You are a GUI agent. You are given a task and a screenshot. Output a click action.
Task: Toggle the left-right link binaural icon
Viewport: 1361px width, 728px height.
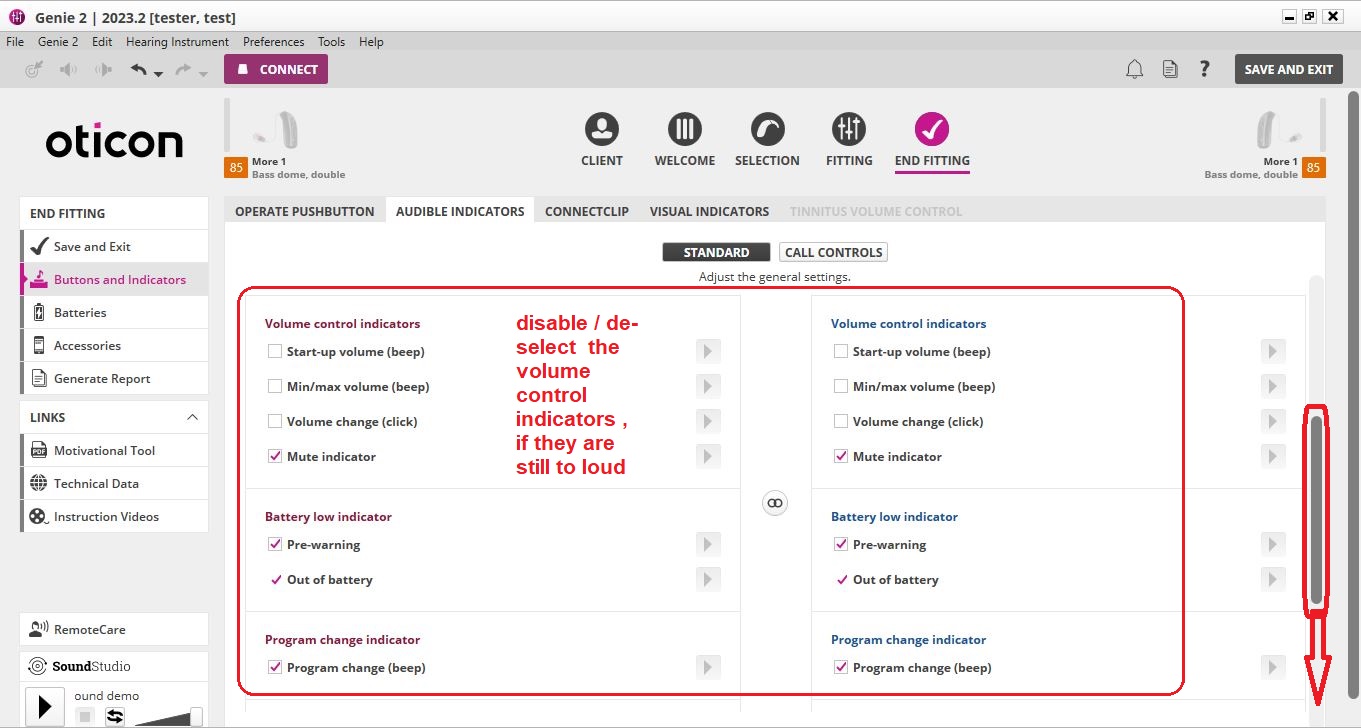(775, 503)
